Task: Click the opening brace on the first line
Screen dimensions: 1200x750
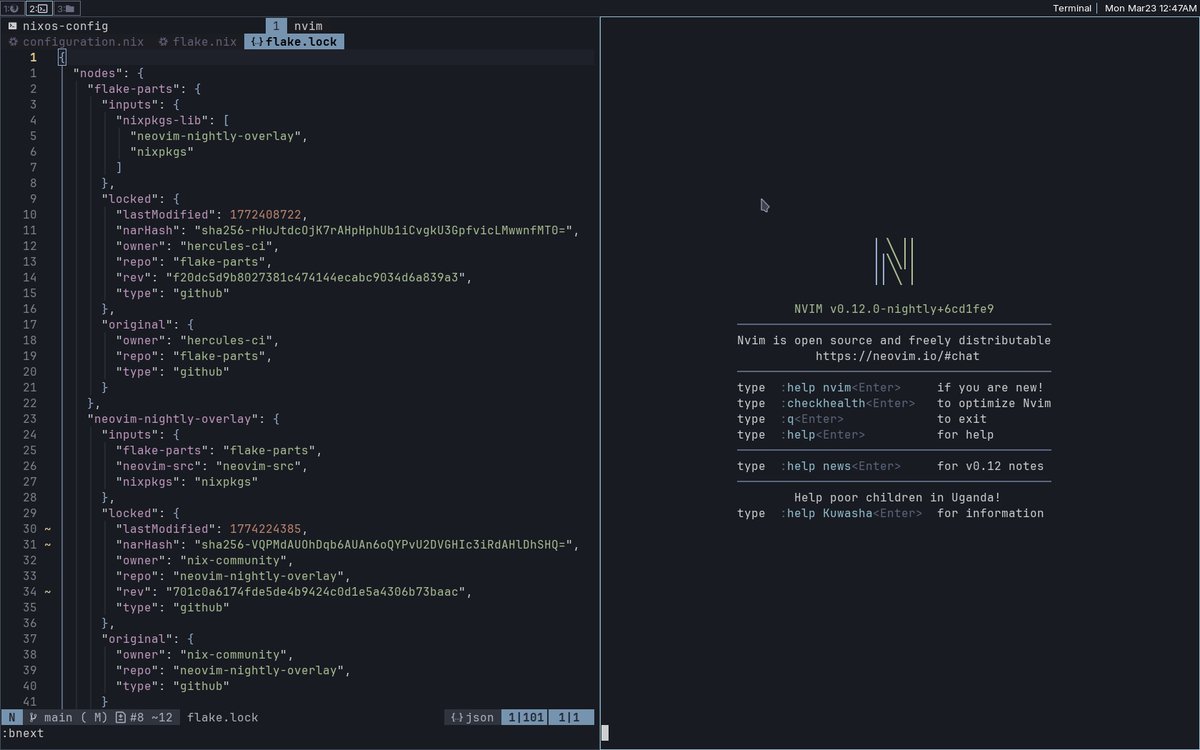Action: point(62,58)
